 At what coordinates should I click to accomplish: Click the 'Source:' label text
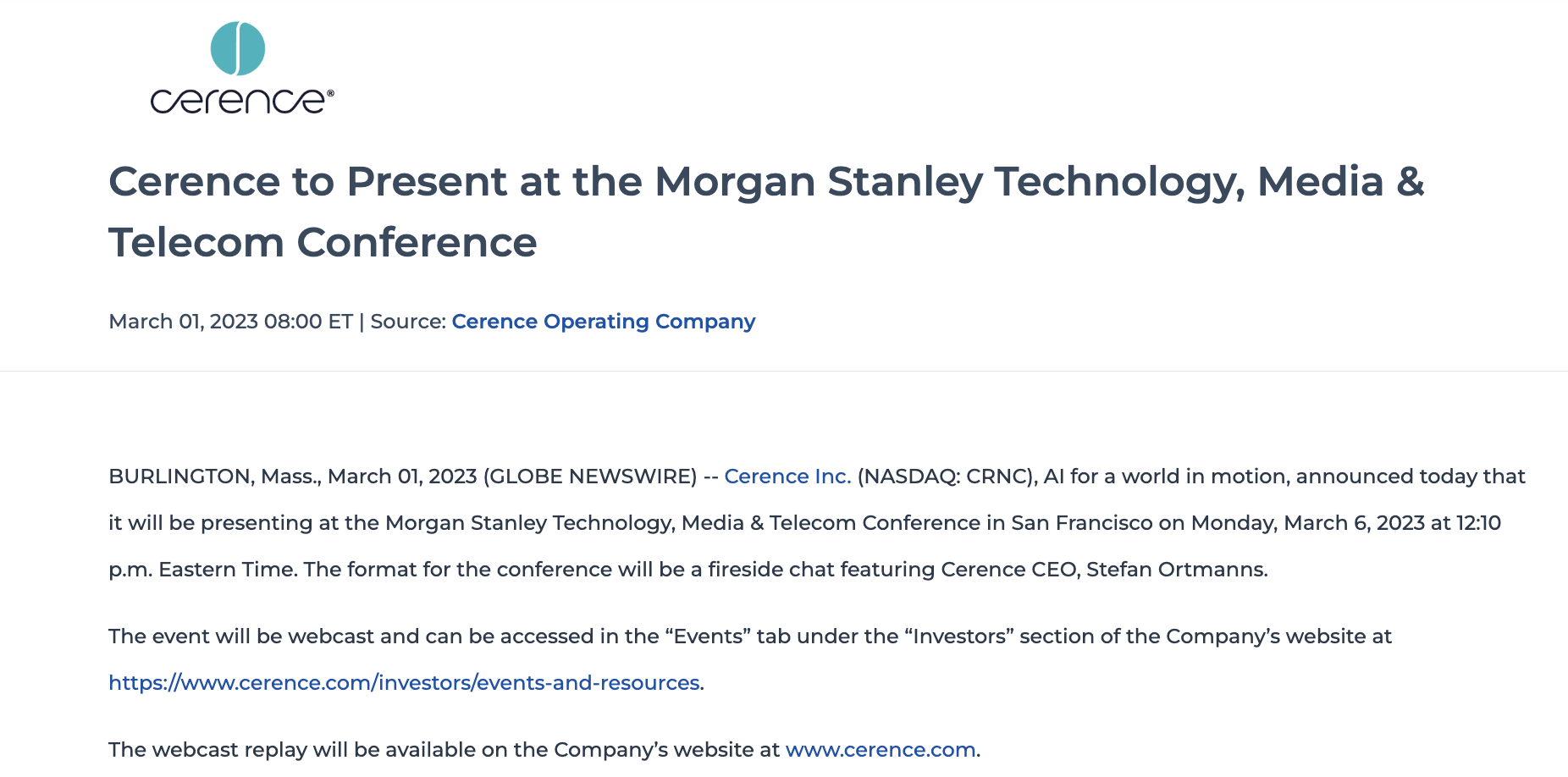click(x=408, y=322)
